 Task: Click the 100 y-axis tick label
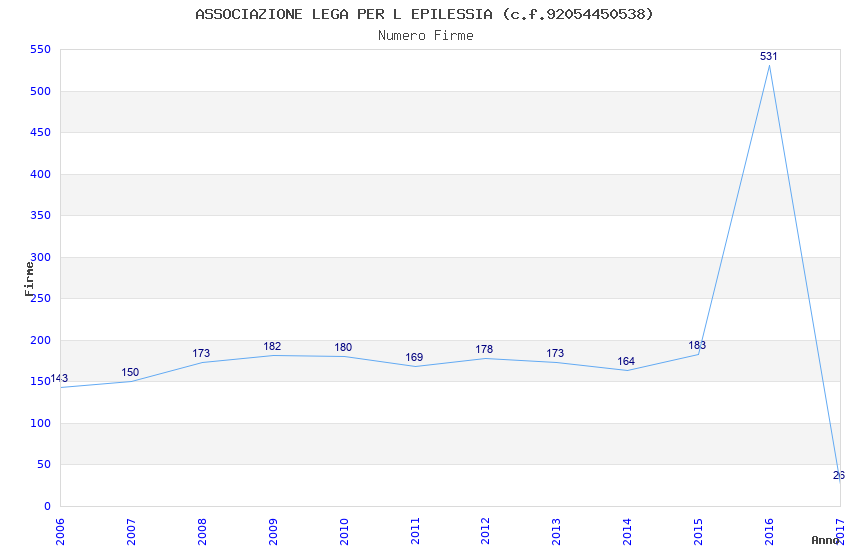point(40,423)
